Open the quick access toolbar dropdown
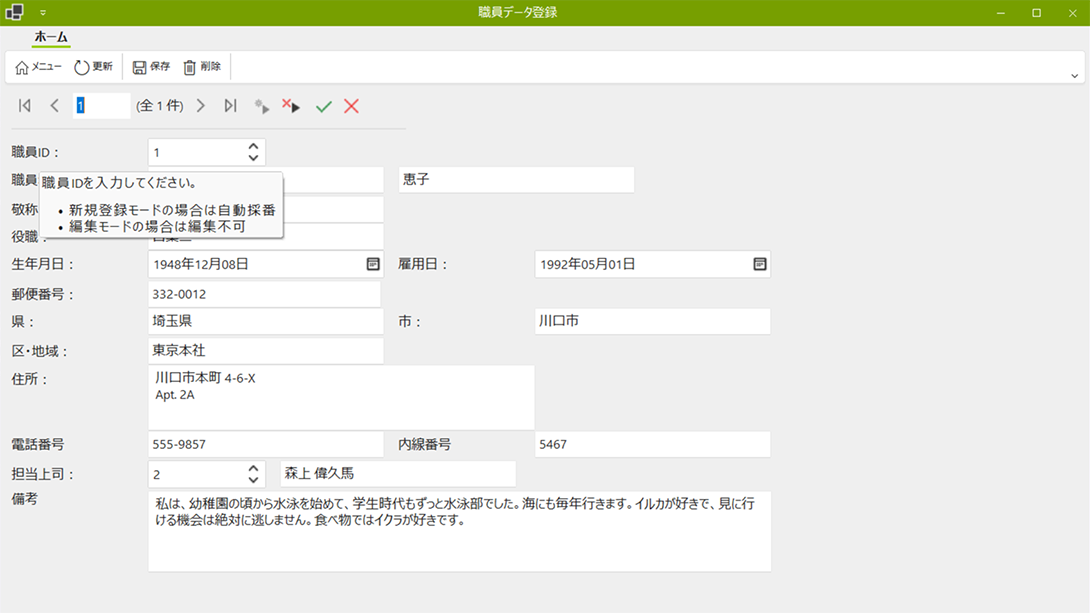This screenshot has width=1090, height=613. pos(43,13)
